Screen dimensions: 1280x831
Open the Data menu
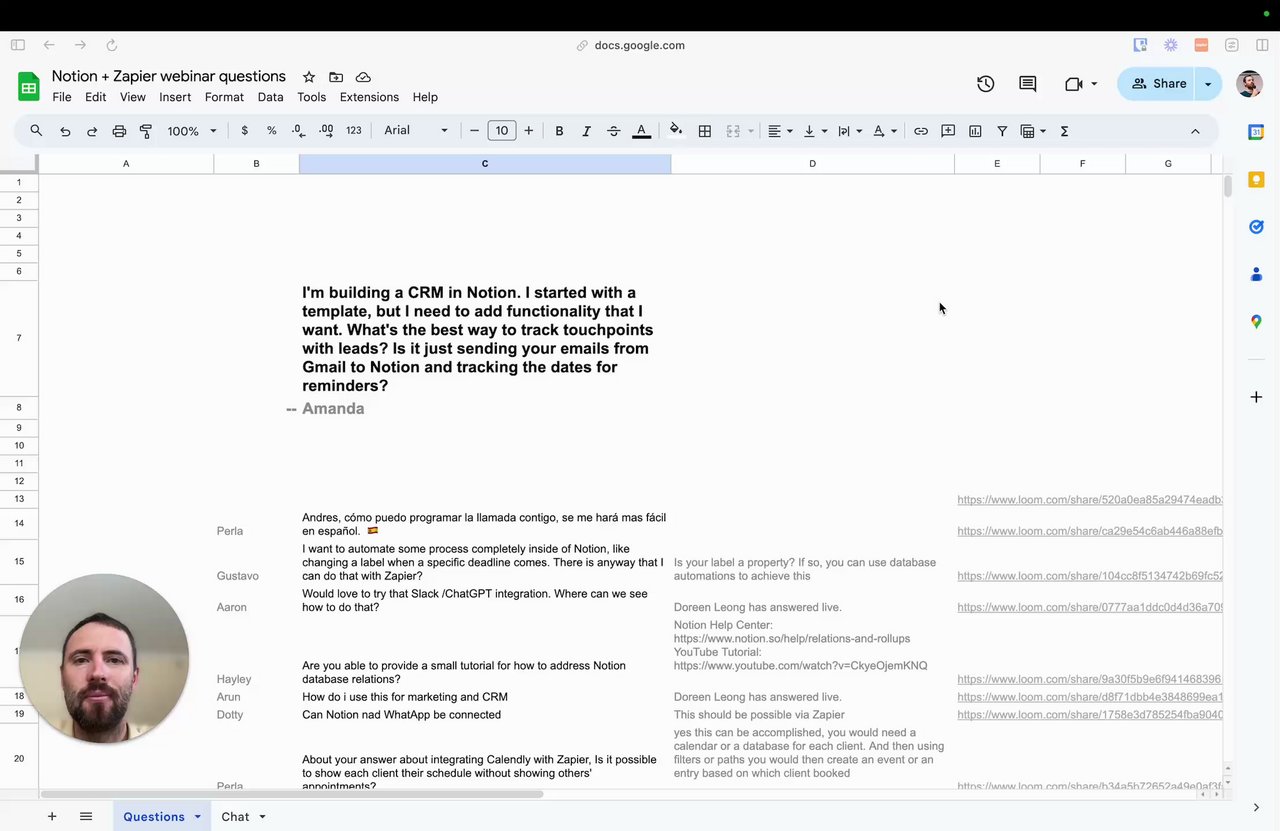(x=270, y=97)
